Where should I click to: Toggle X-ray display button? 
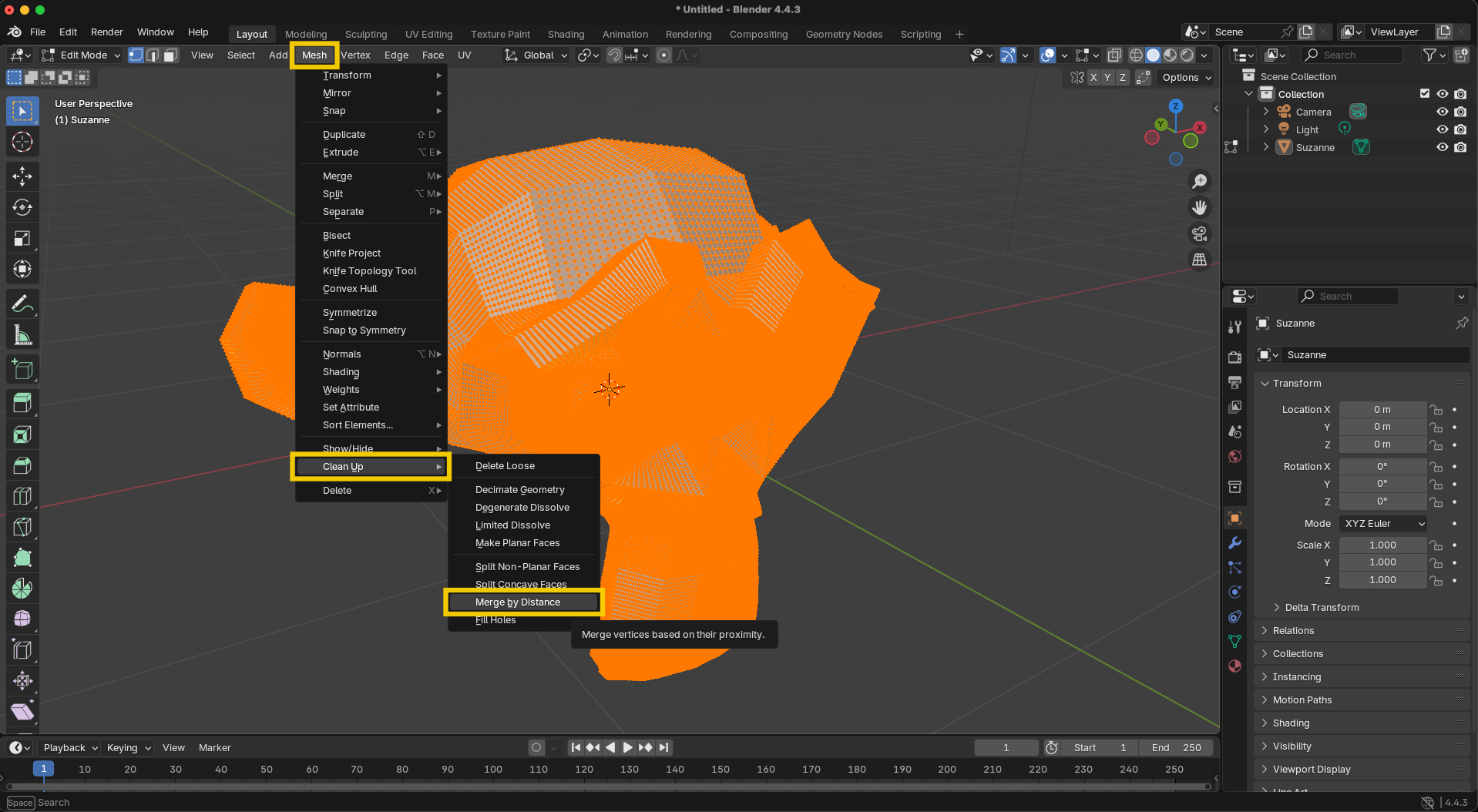click(x=1114, y=55)
